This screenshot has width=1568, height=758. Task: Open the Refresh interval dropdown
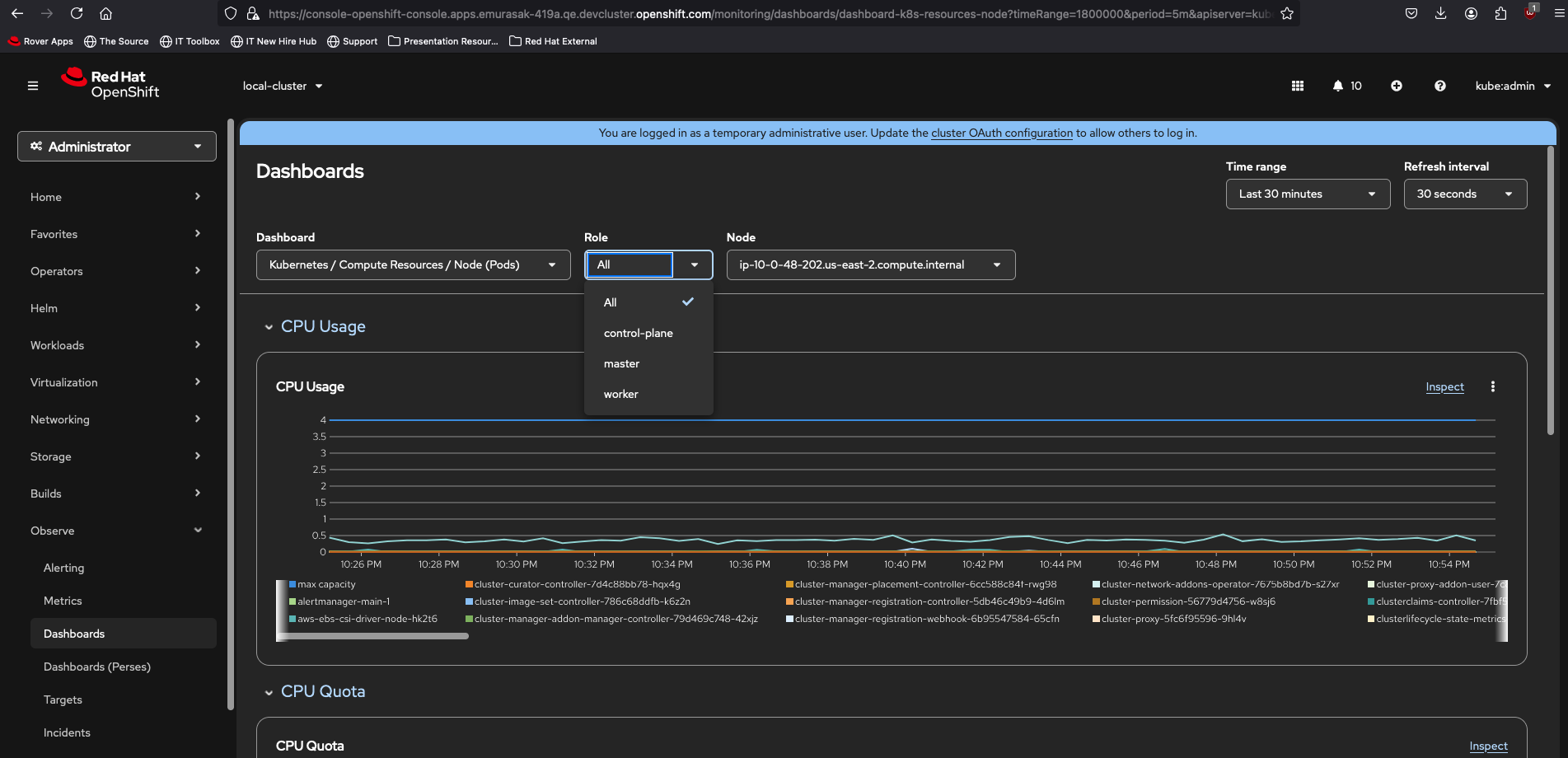click(x=1464, y=194)
